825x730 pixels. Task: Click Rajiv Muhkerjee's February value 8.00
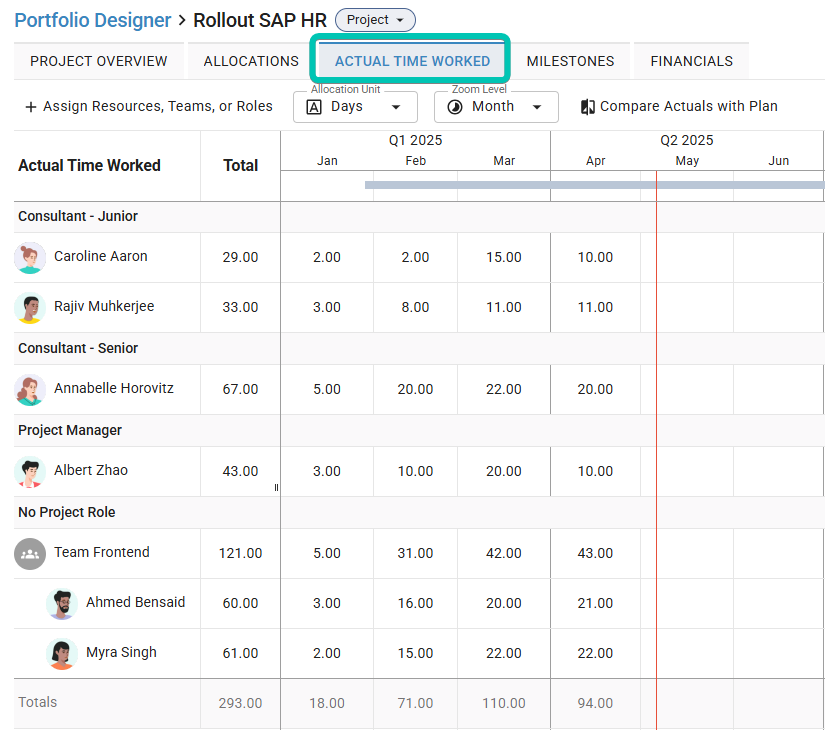tap(415, 307)
